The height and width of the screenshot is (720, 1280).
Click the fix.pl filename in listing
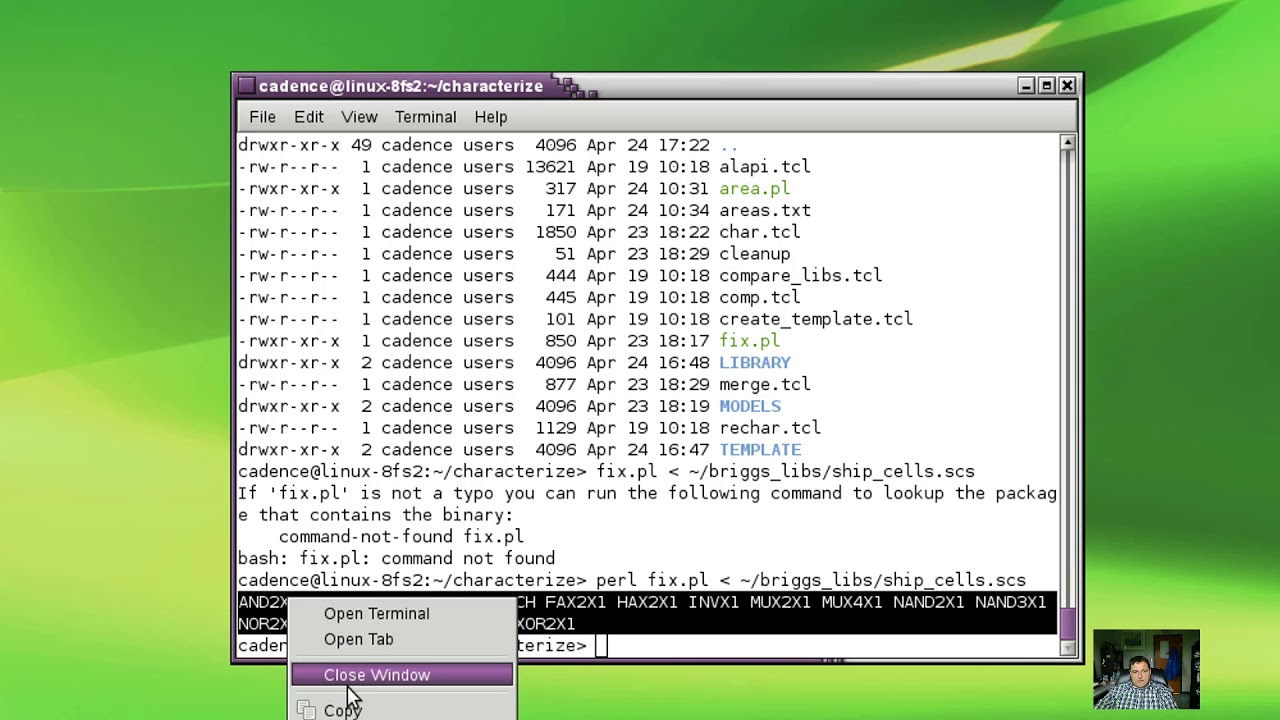[750, 341]
